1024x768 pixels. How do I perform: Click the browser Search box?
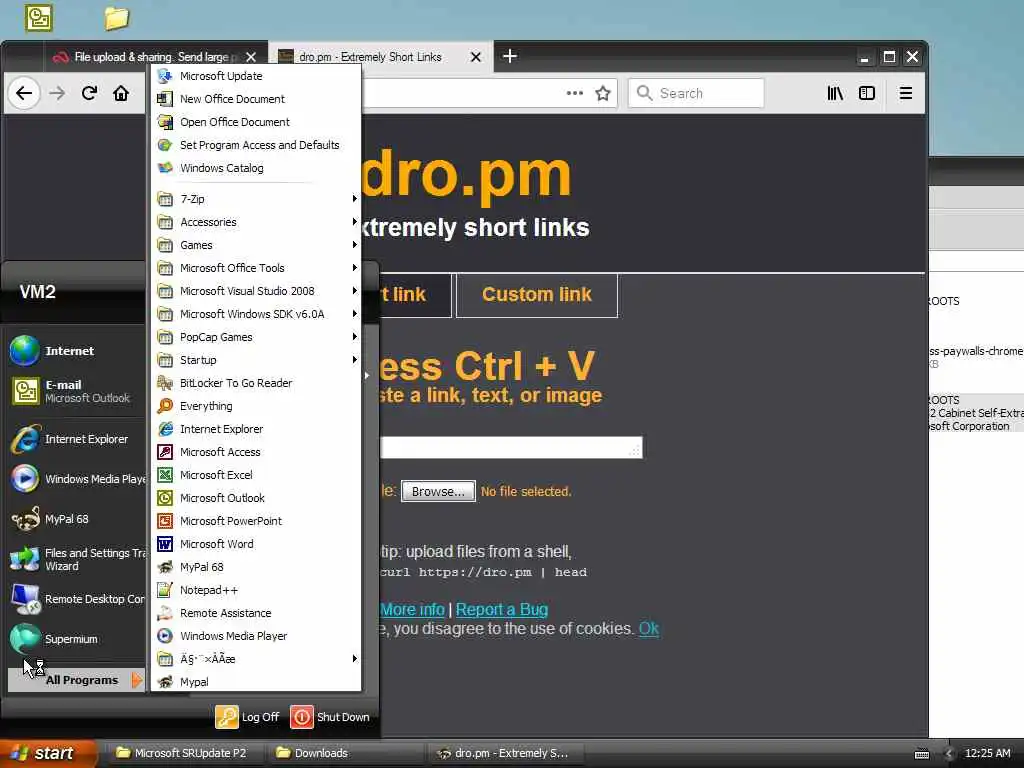[696, 93]
